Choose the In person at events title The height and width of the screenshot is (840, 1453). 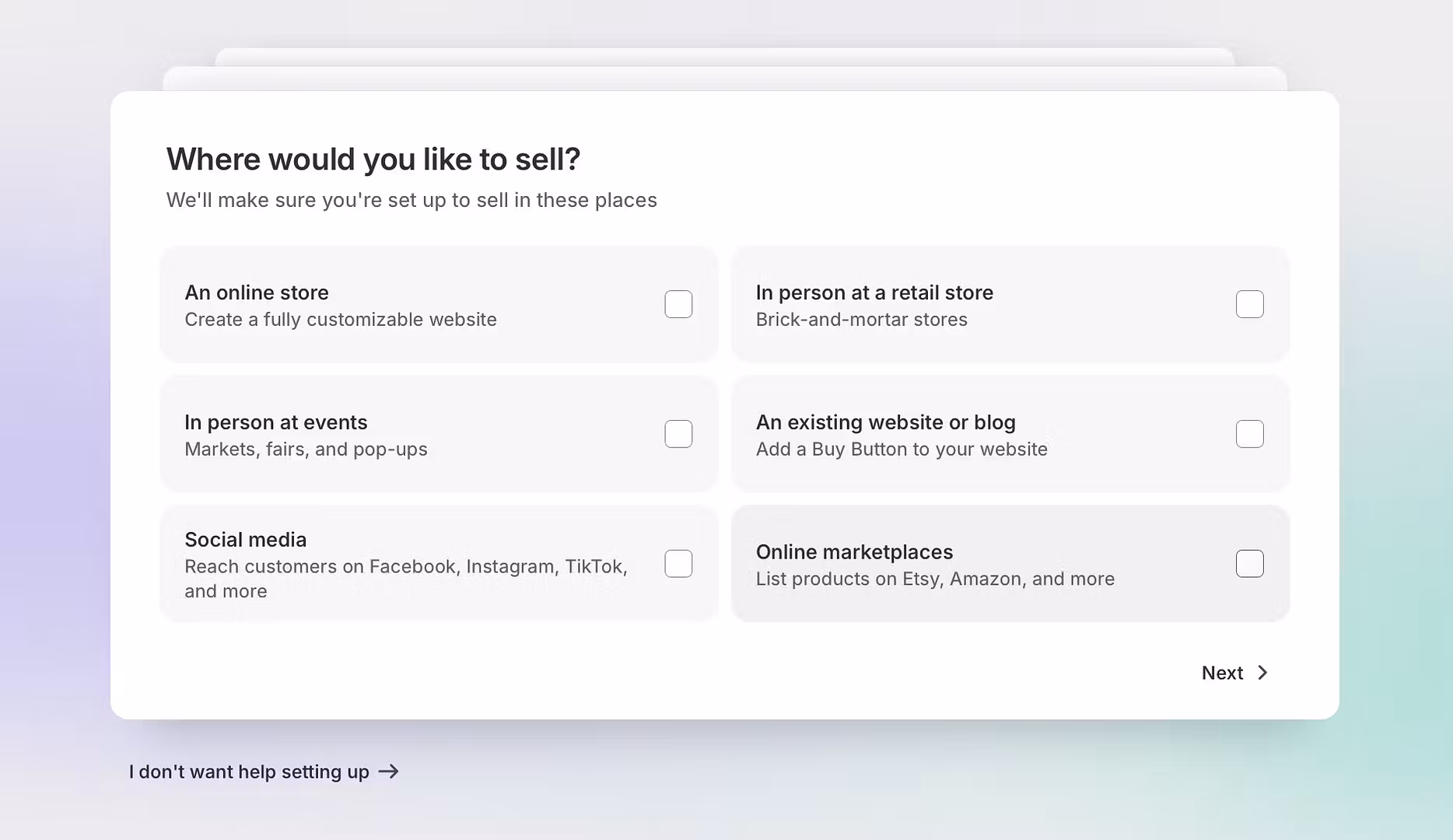[275, 422]
